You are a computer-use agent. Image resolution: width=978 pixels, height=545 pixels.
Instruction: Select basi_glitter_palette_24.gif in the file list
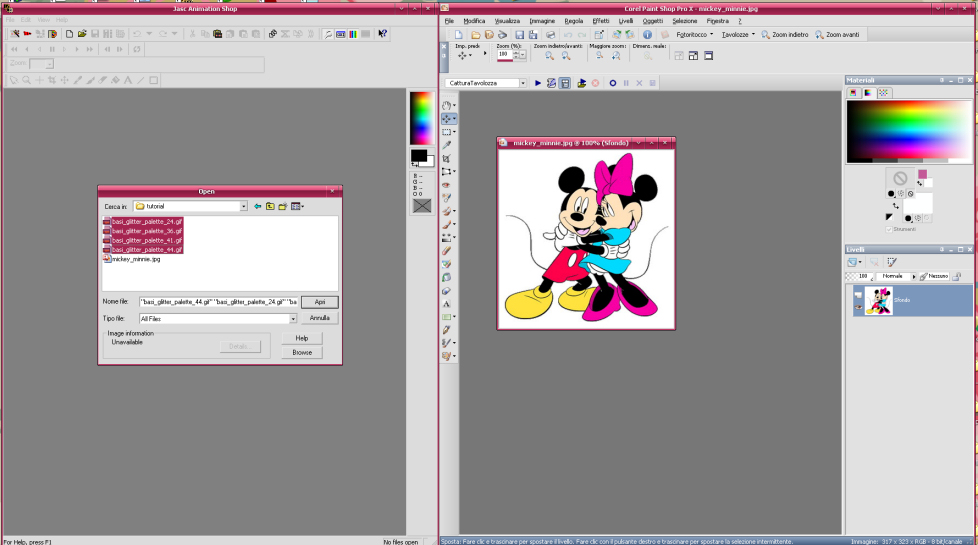point(143,221)
